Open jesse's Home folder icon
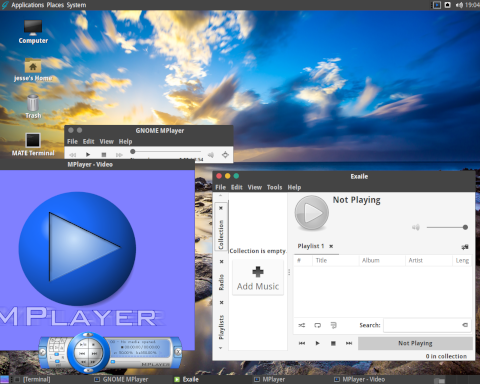This screenshot has width=480, height=384. tap(33, 70)
